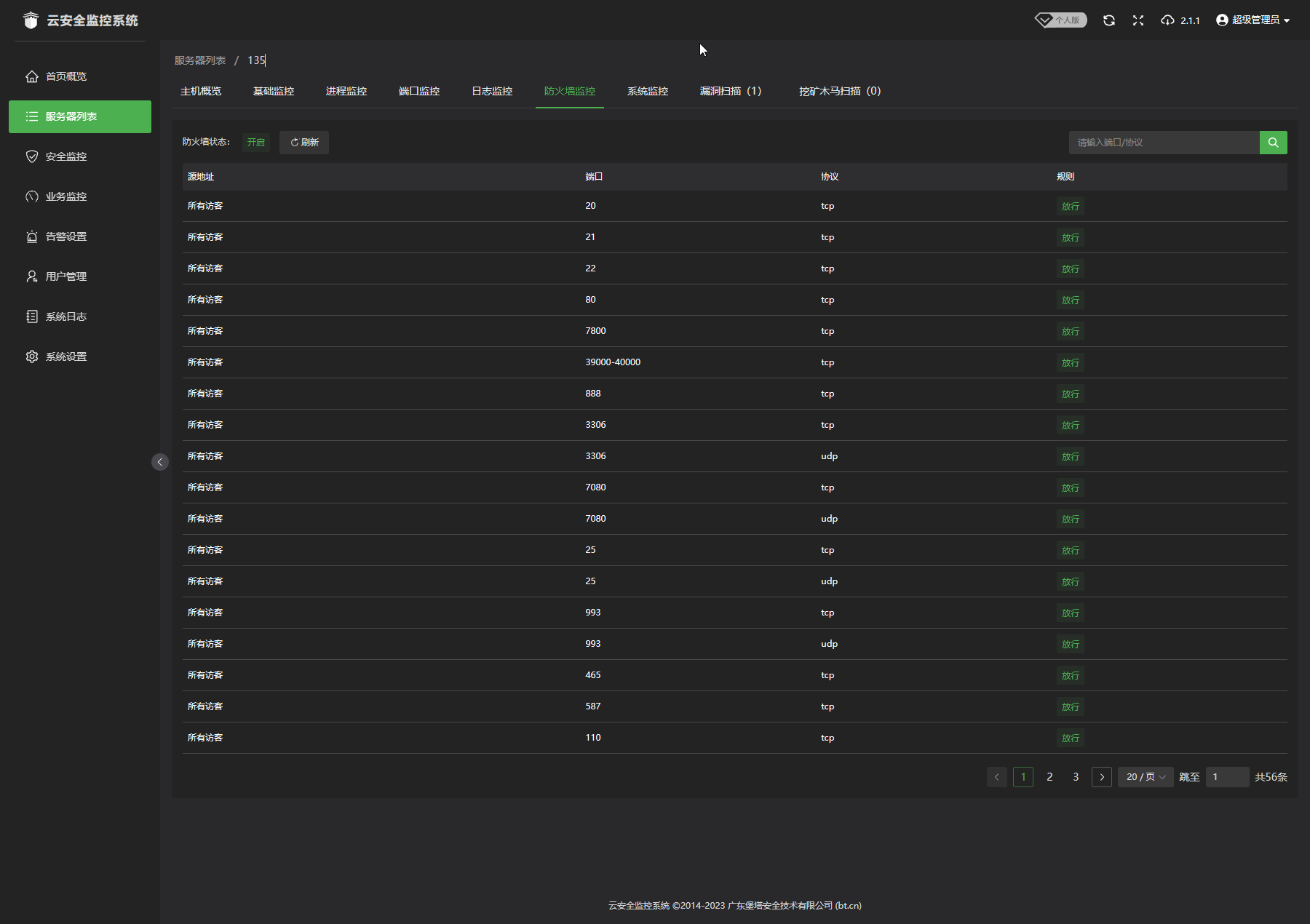Click the port/protocol search input field

pyautogui.click(x=1164, y=143)
